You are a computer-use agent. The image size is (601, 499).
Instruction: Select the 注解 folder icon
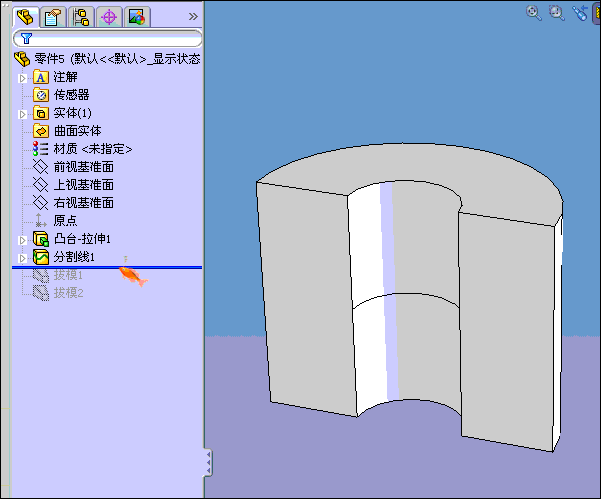(41, 77)
